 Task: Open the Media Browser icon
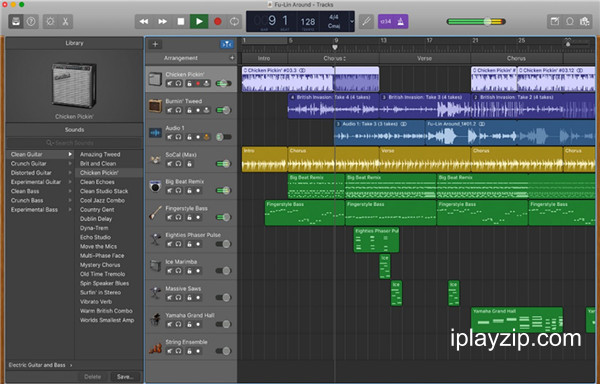pos(585,21)
